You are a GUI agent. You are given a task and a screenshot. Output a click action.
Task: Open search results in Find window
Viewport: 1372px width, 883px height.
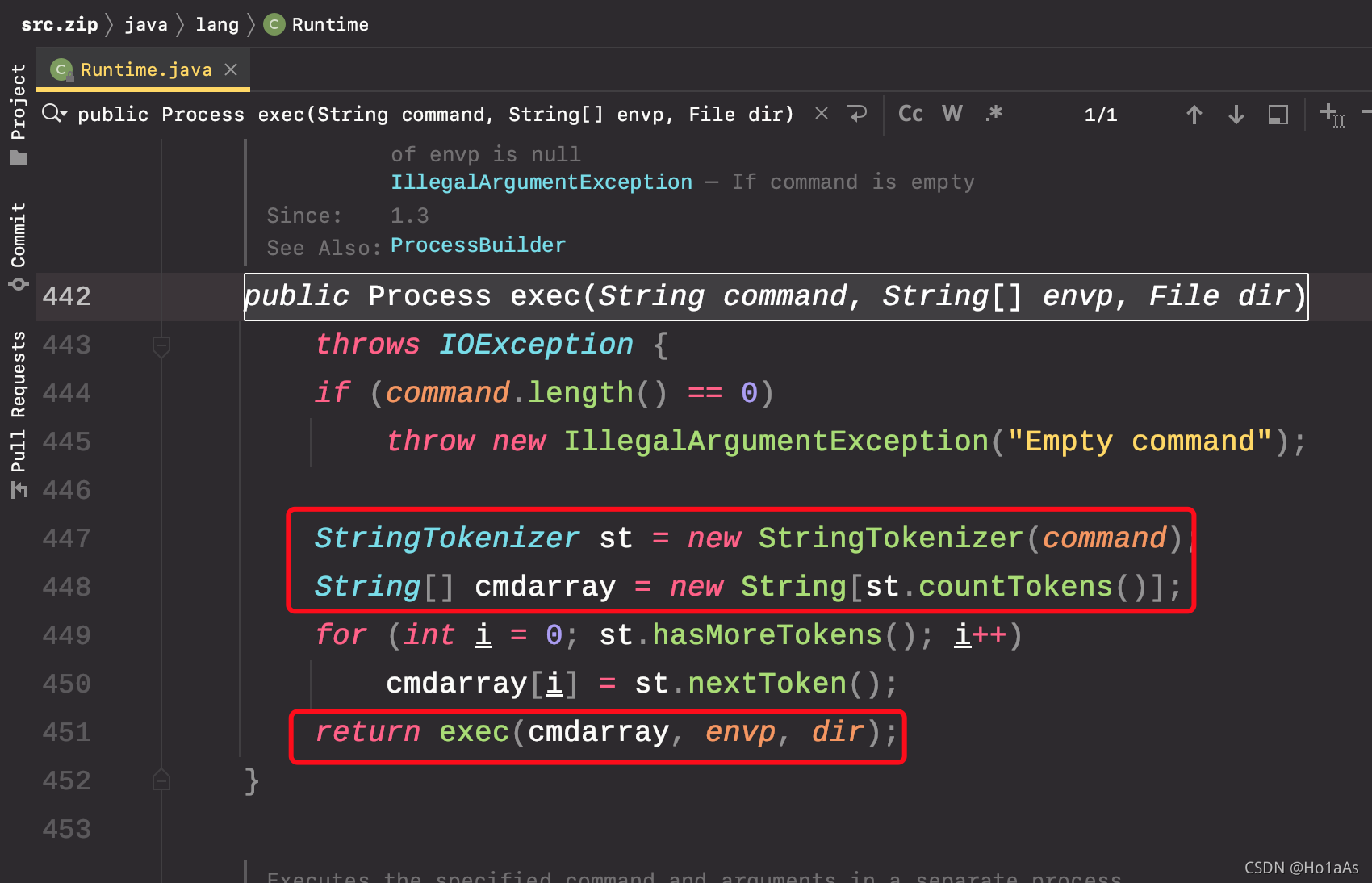click(x=1278, y=115)
